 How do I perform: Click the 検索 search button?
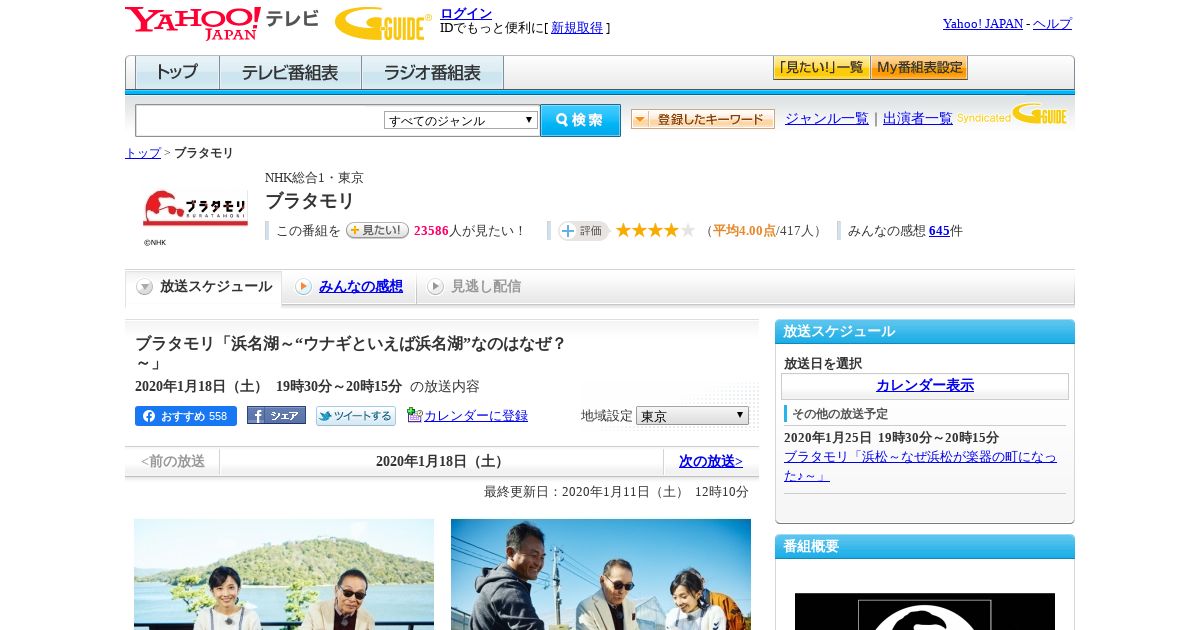tap(580, 120)
